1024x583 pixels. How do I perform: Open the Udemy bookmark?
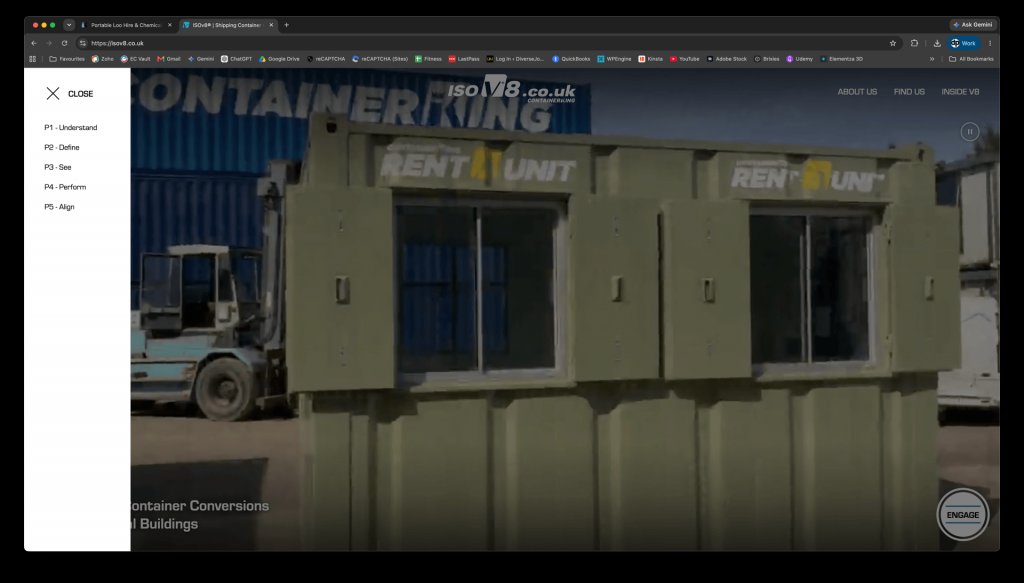click(x=800, y=59)
